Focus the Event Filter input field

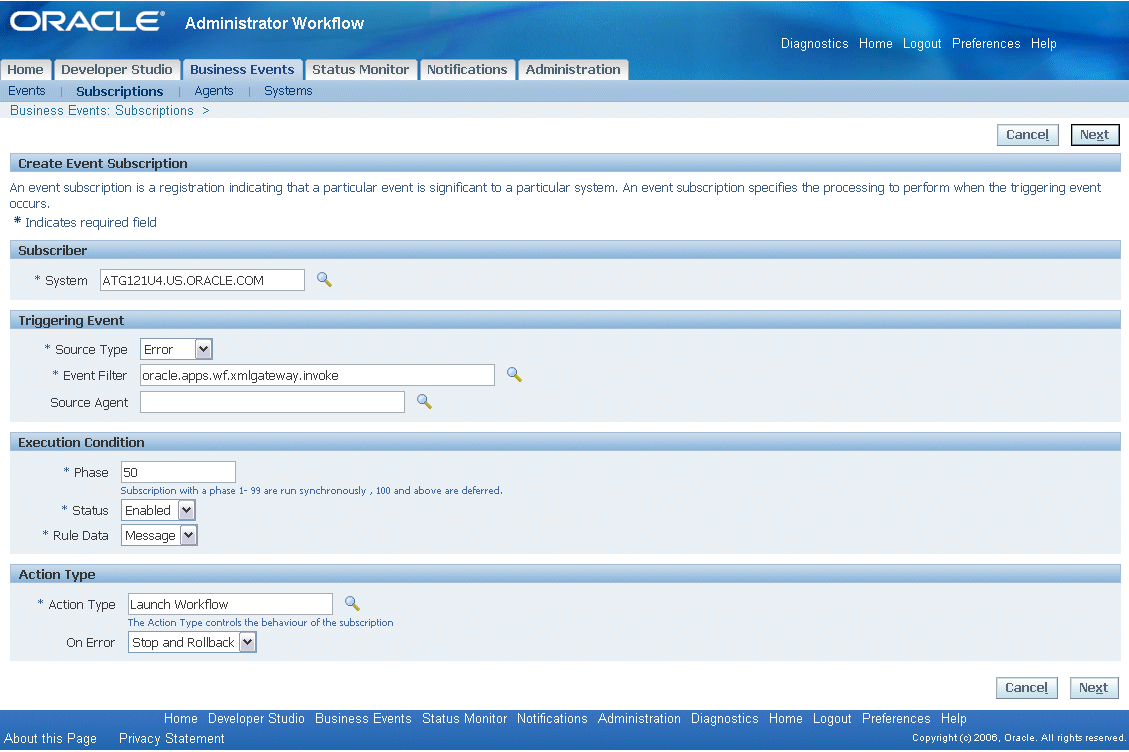click(x=318, y=375)
